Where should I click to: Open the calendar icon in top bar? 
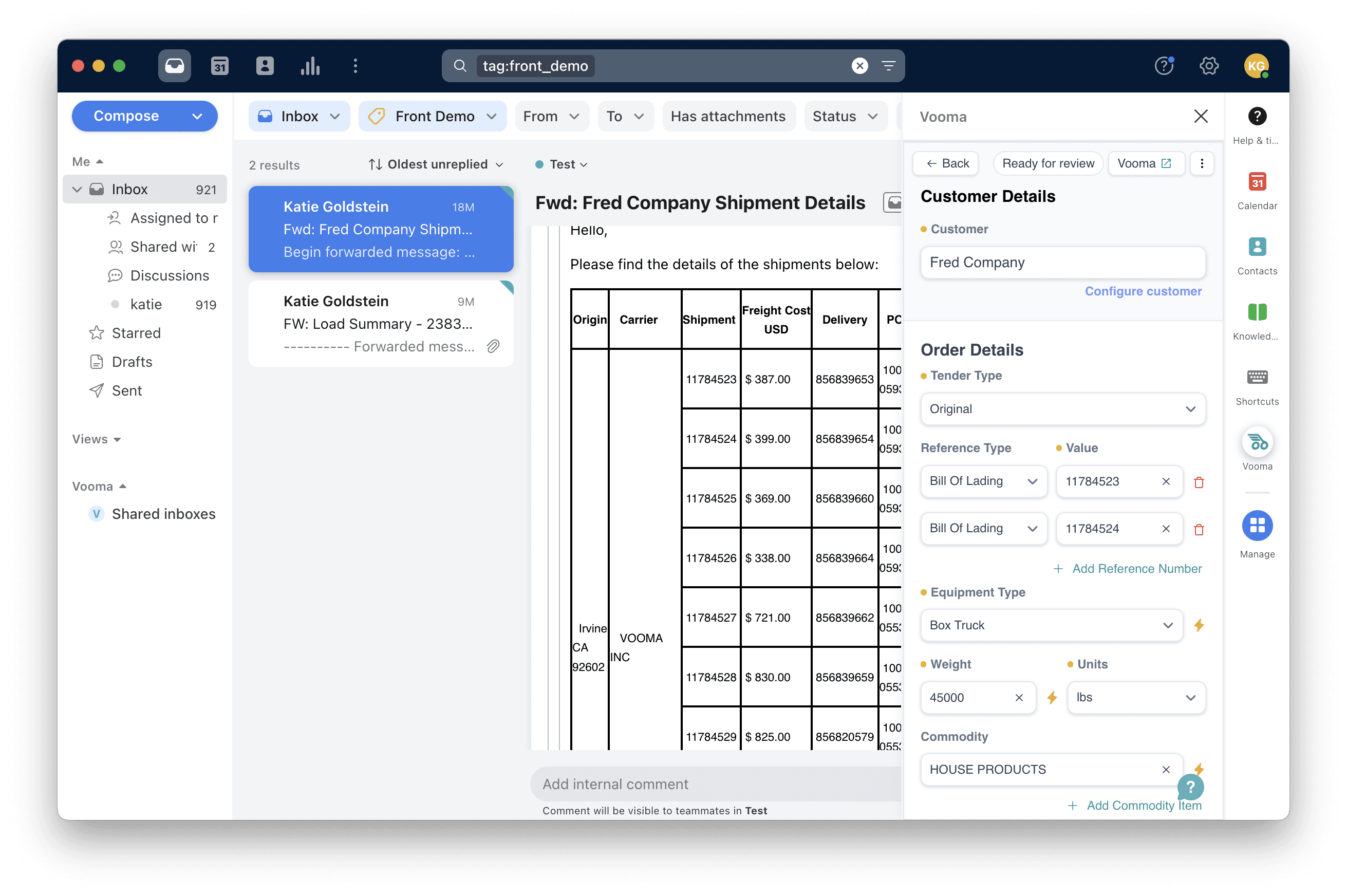coord(220,66)
